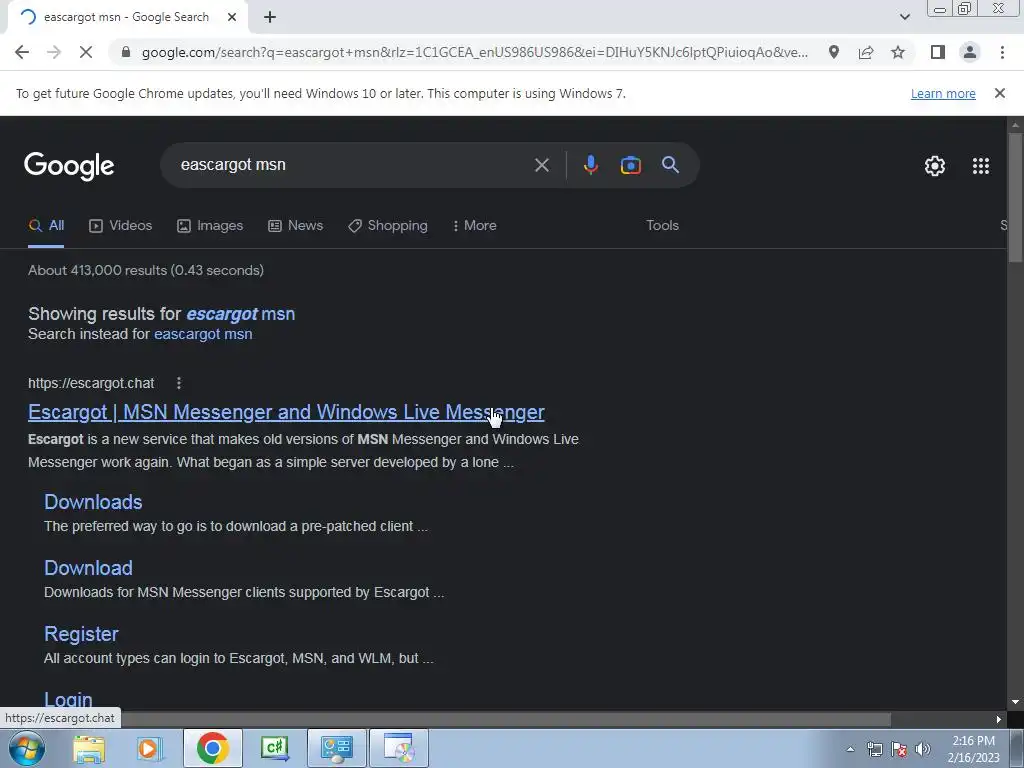1024x768 pixels.
Task: Open a new browser tab
Action: (270, 17)
